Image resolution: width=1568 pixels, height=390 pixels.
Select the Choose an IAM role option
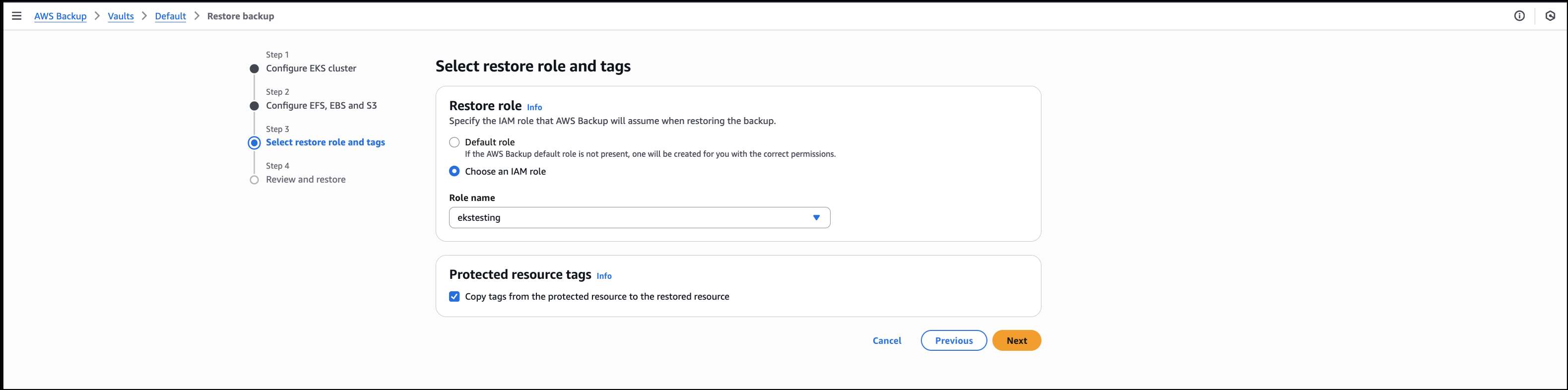pos(454,172)
